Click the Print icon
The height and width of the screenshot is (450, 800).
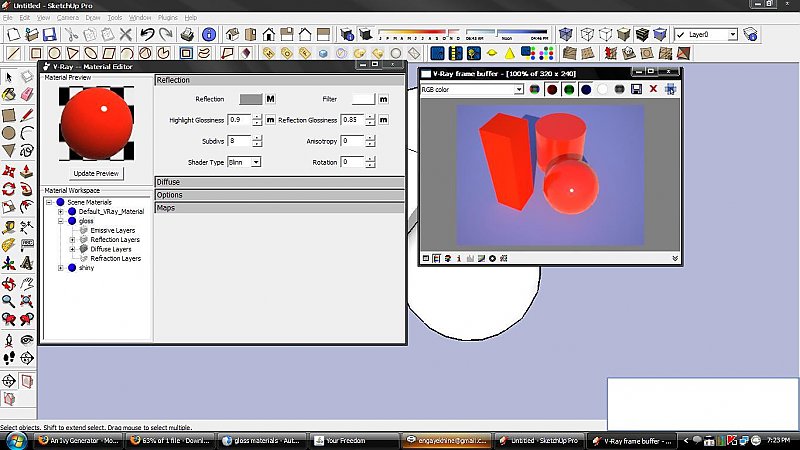tap(187, 35)
